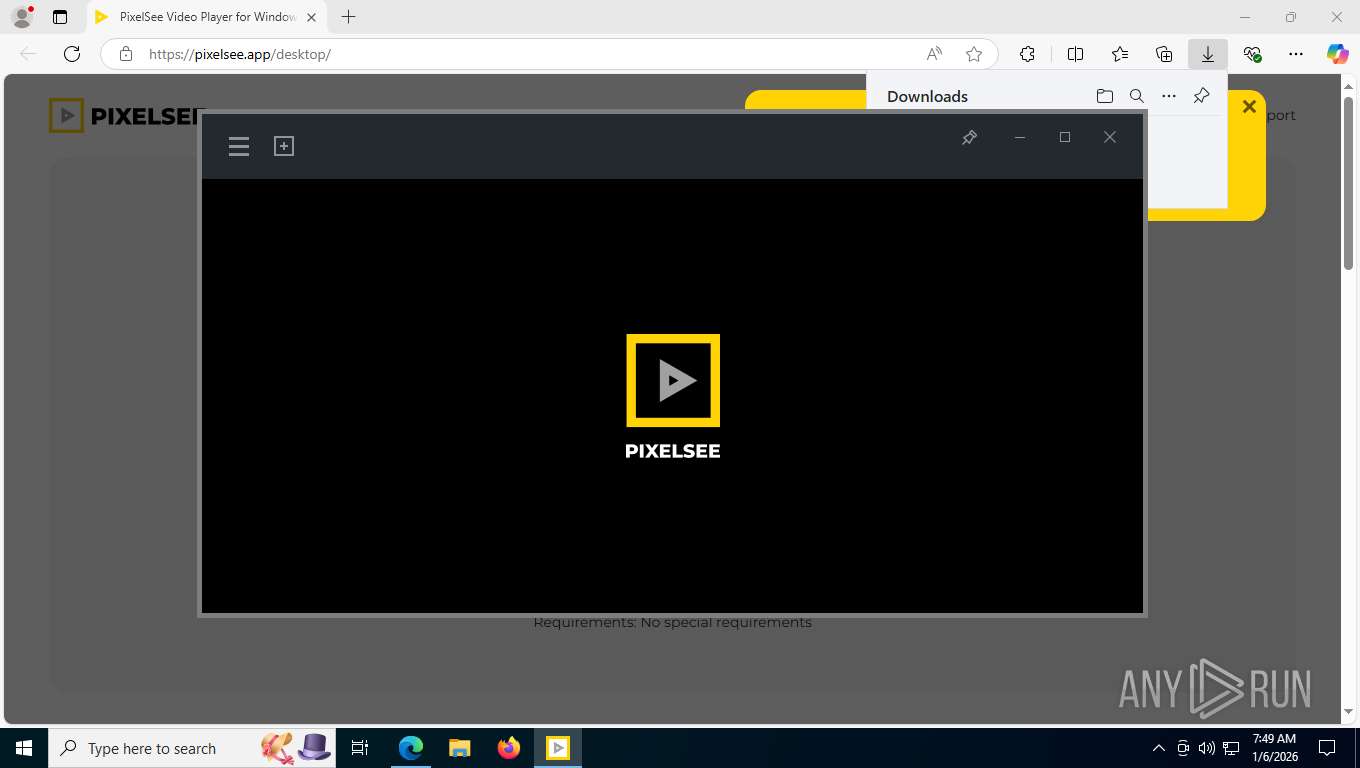
Task: Click the taskbar search box
Action: (x=193, y=748)
